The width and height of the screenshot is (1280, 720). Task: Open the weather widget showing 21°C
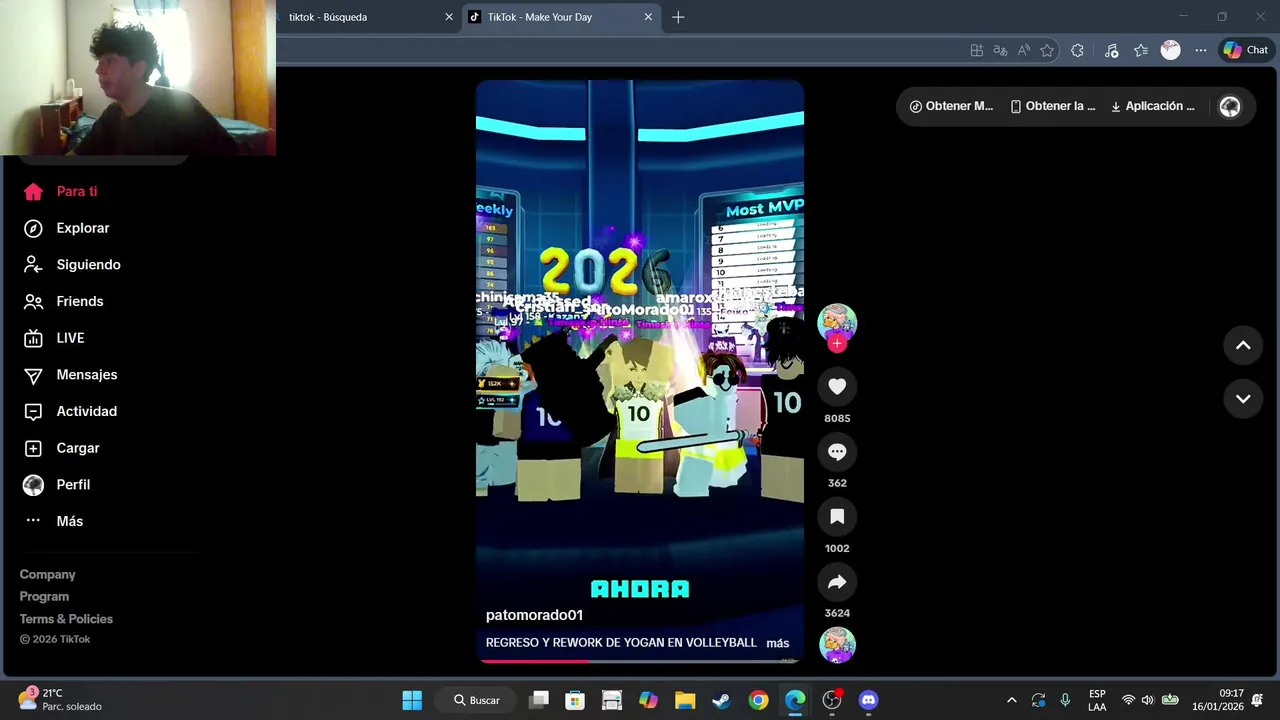tap(62, 700)
